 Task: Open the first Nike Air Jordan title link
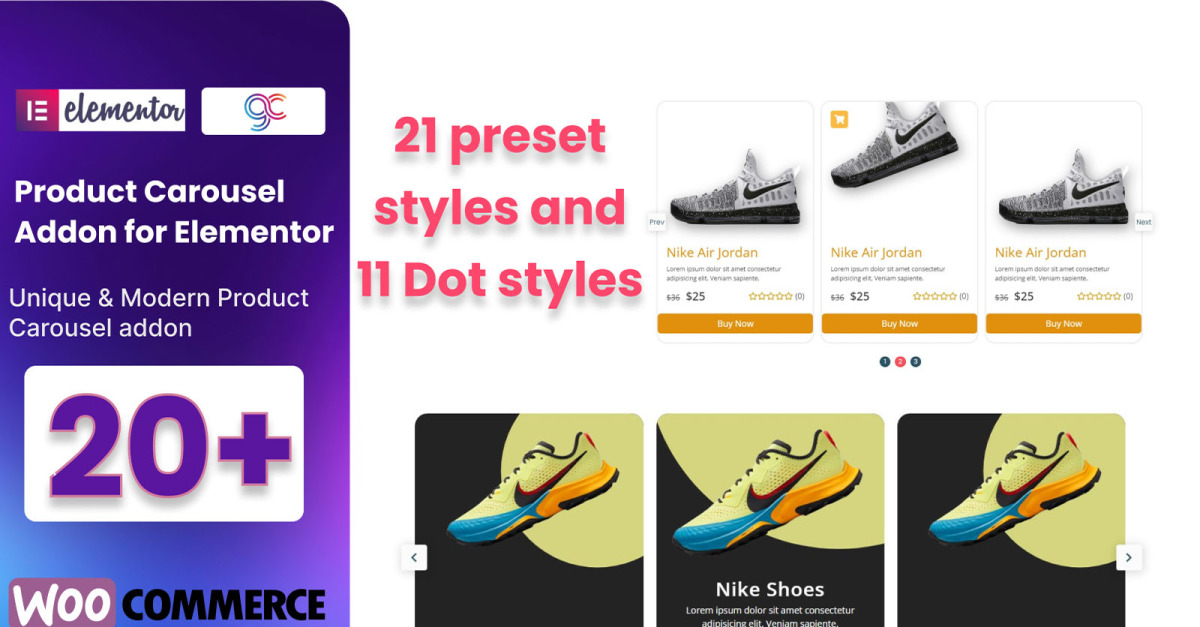coord(712,253)
